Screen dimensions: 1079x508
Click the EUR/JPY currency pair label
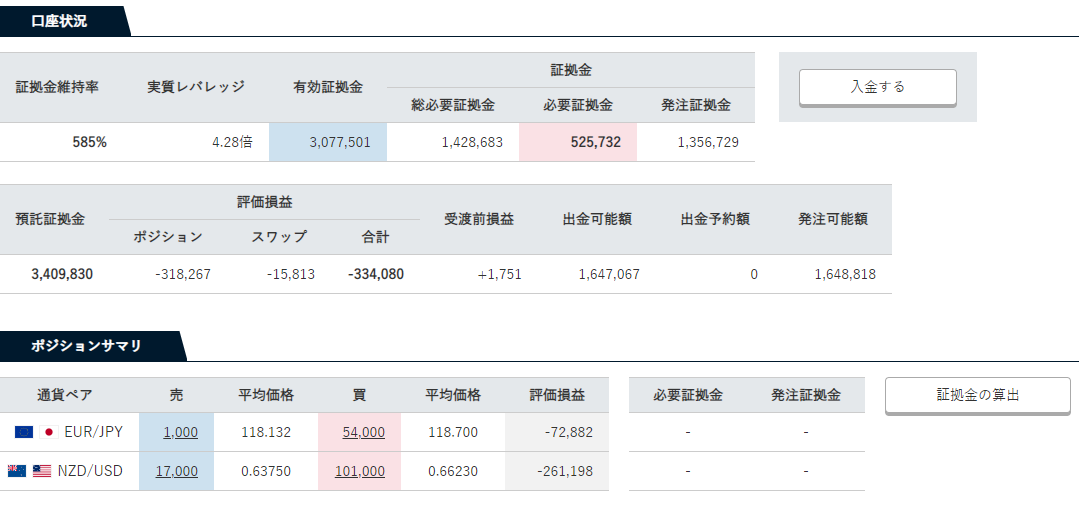click(x=93, y=432)
